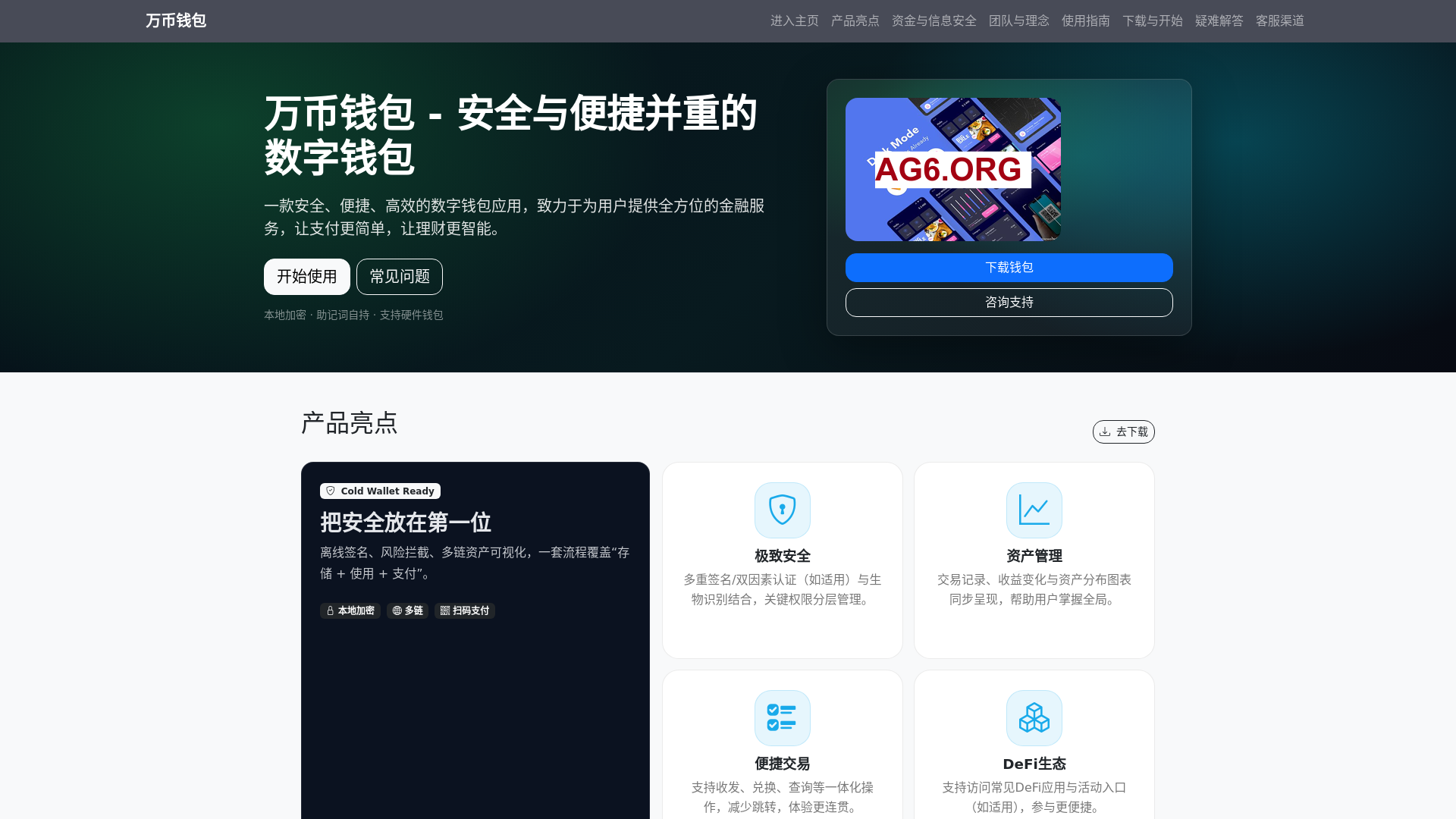Click the line chart icon for 资产管理

point(1034,510)
